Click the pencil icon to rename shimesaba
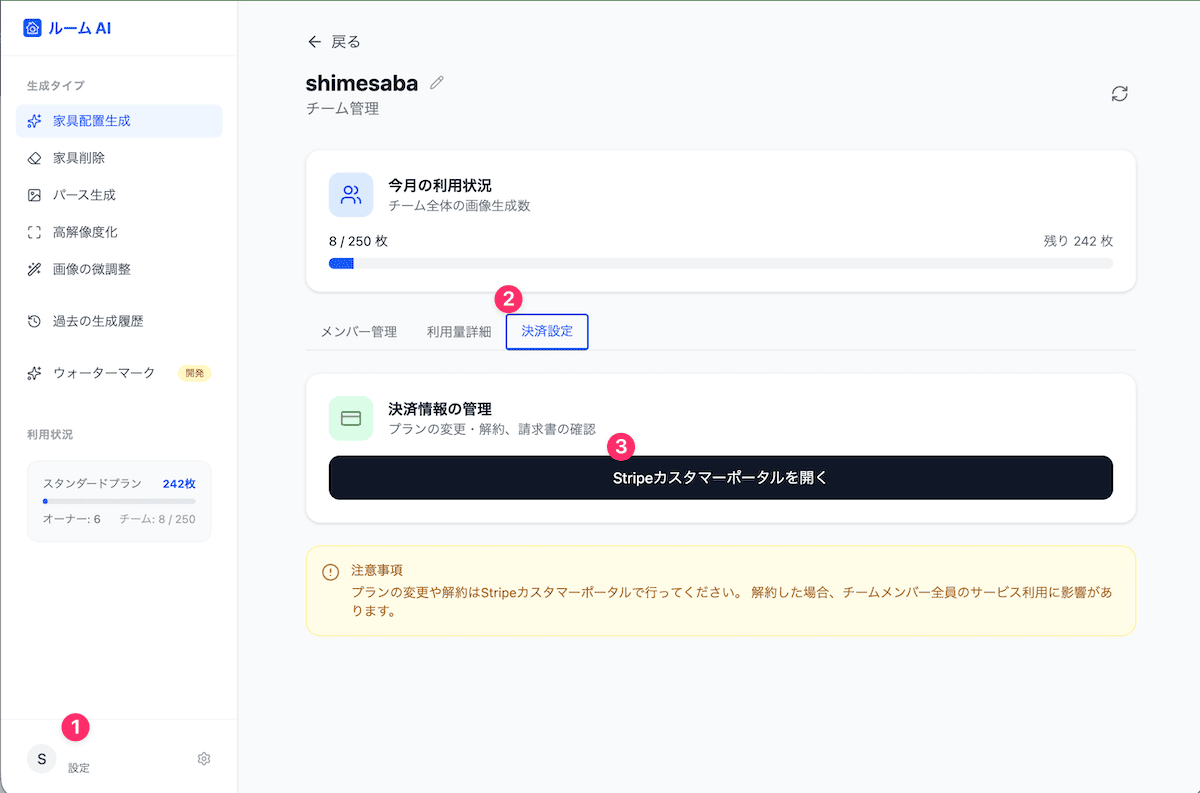Image resolution: width=1200 pixels, height=793 pixels. pos(436,83)
